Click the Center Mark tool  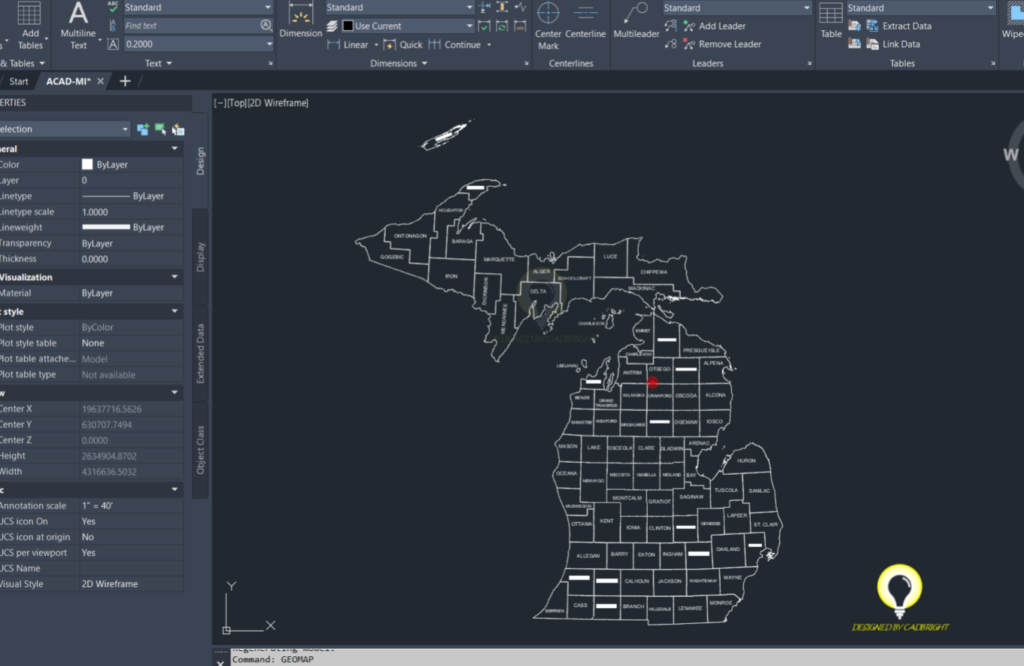(548, 26)
